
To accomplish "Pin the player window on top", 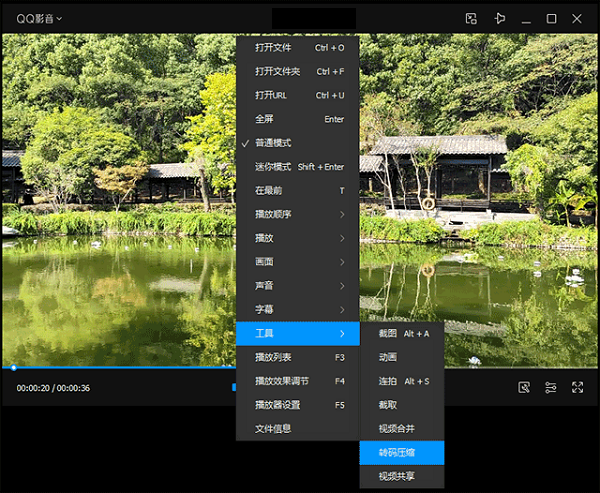I will tap(500, 19).
